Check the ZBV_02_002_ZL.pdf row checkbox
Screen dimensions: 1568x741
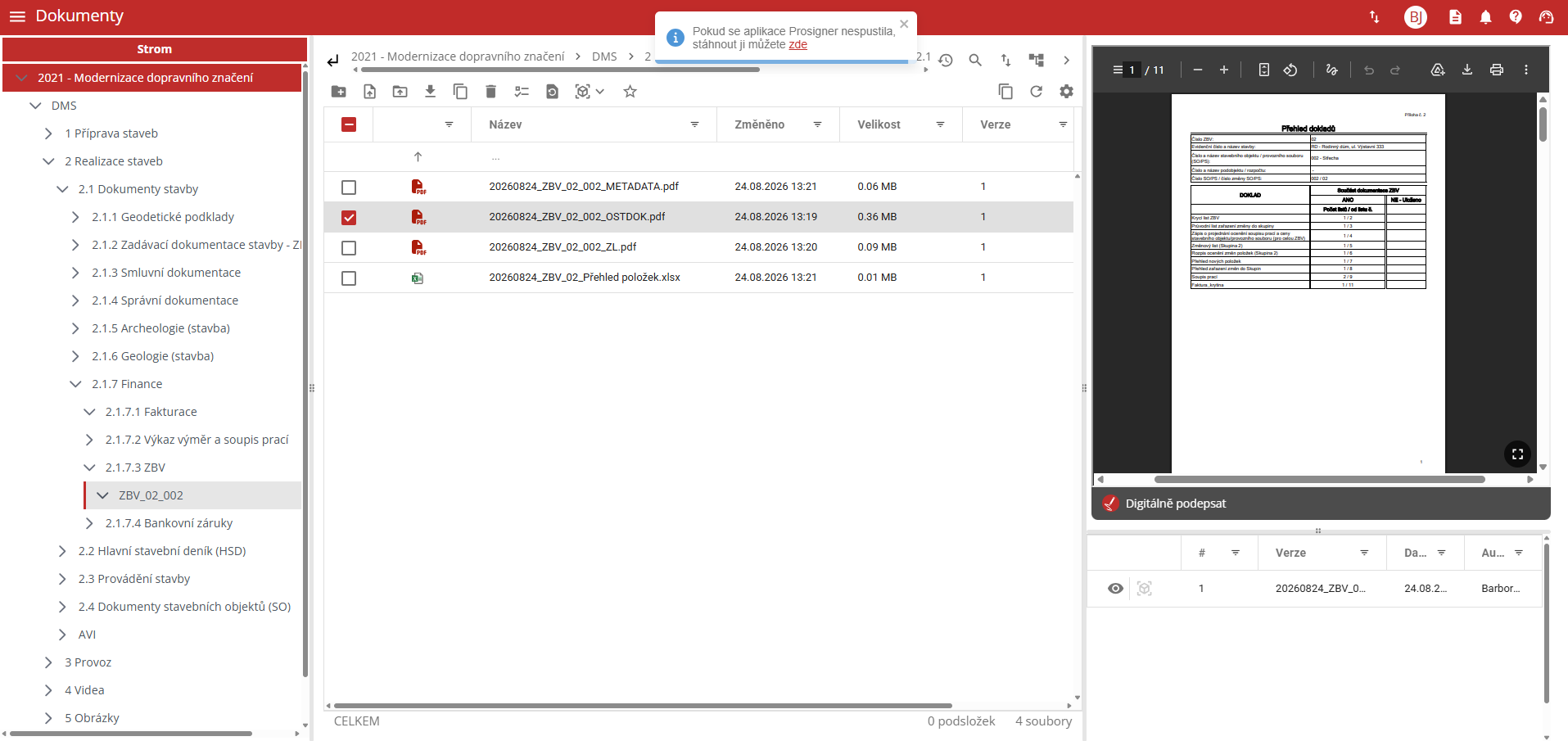coord(349,248)
